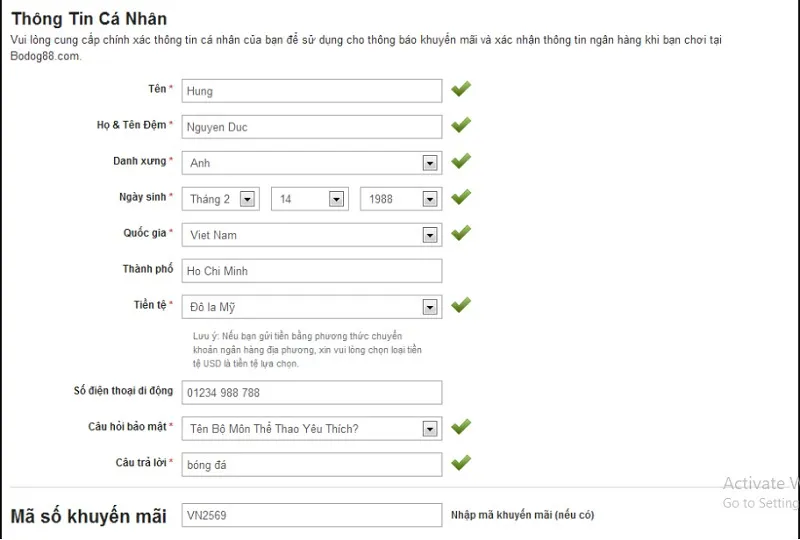
Task: Click the checkmark next to Họ & Tên Đệm
Action: point(460,126)
